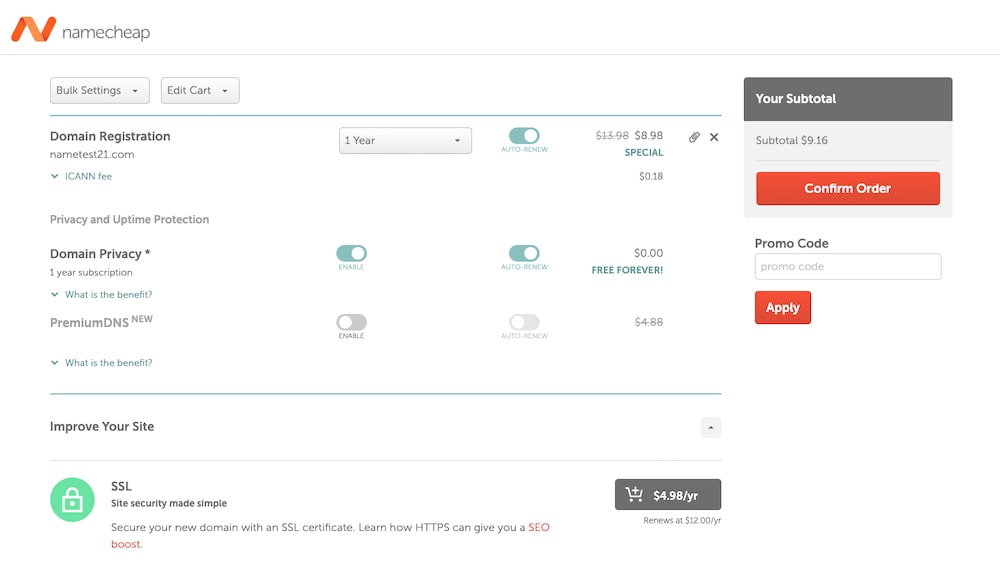Toggle PremiumDNS auto-renew switch
Screen dimensions: 1000x570
524,322
